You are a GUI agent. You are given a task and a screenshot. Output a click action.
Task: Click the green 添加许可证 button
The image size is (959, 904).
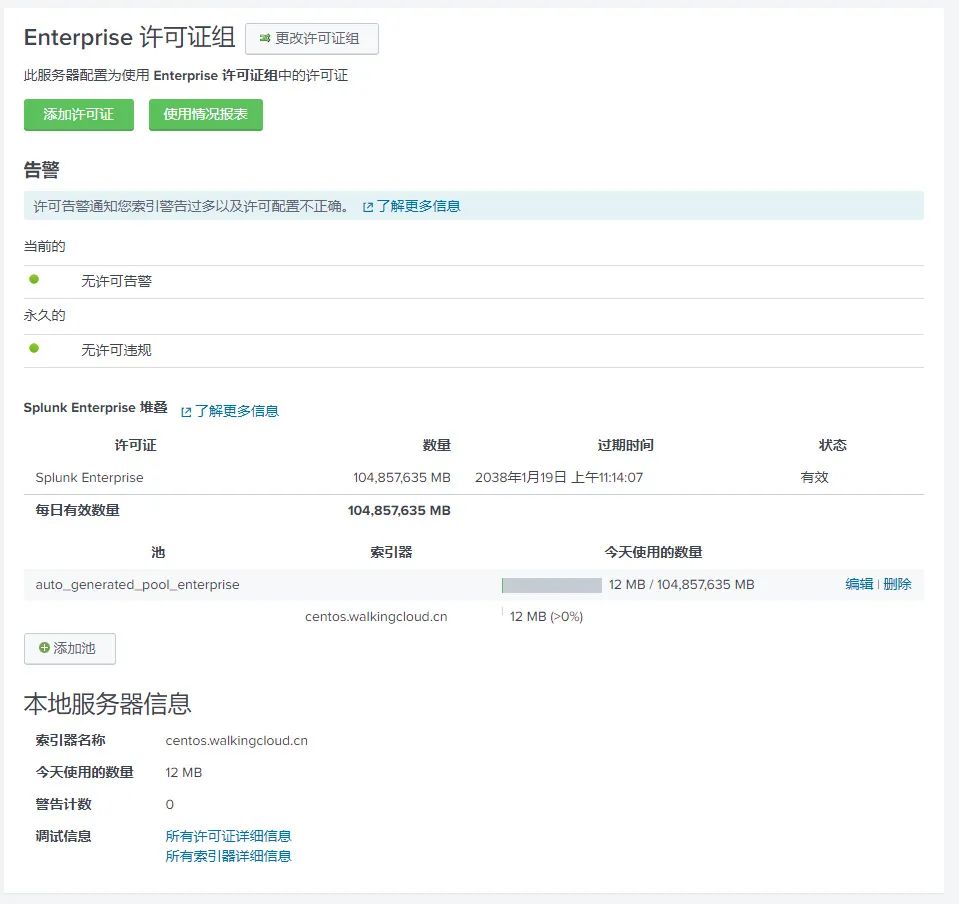[x=79, y=114]
